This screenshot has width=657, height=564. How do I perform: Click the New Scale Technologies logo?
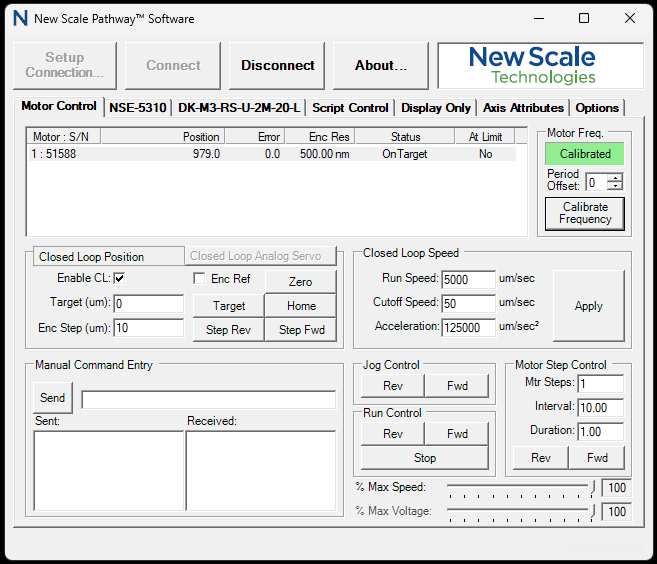pos(540,66)
